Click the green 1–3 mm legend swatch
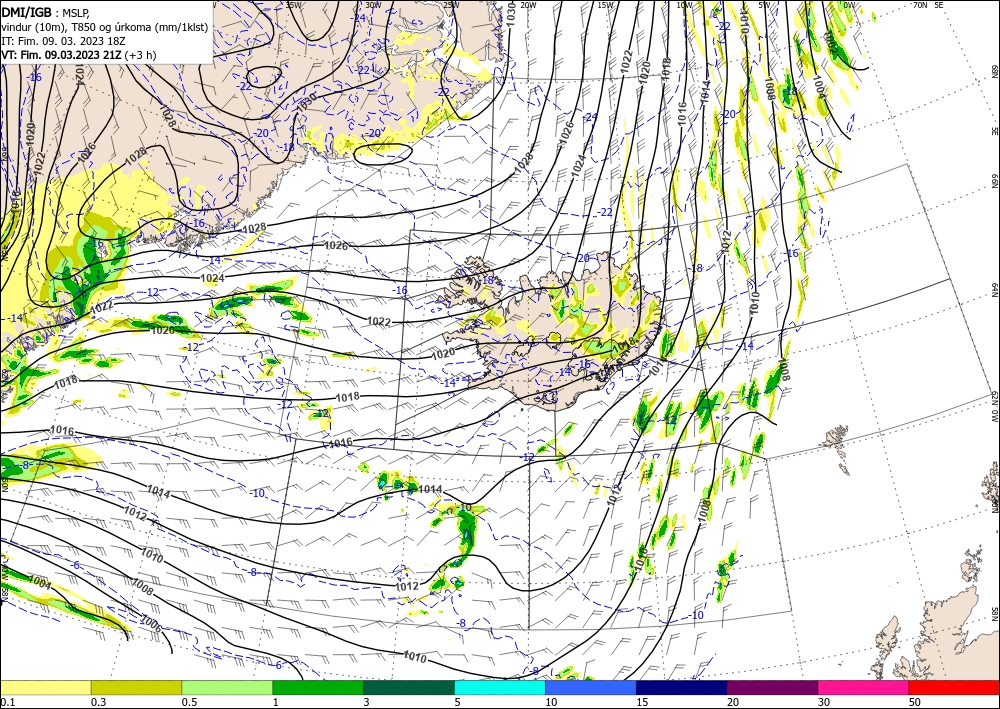1000x709 pixels. pos(318,687)
